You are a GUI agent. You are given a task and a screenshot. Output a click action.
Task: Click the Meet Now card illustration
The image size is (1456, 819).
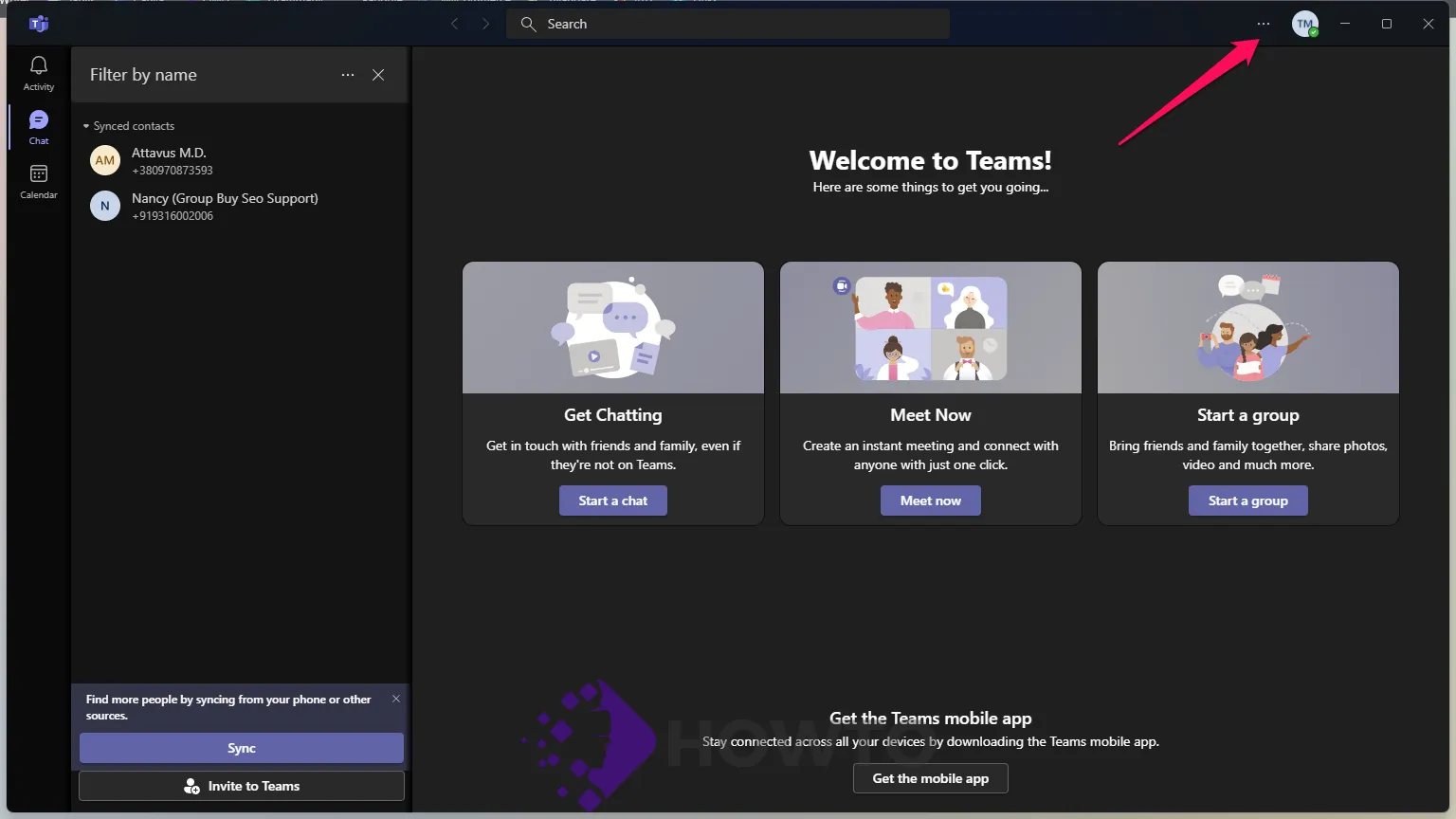[x=931, y=328]
